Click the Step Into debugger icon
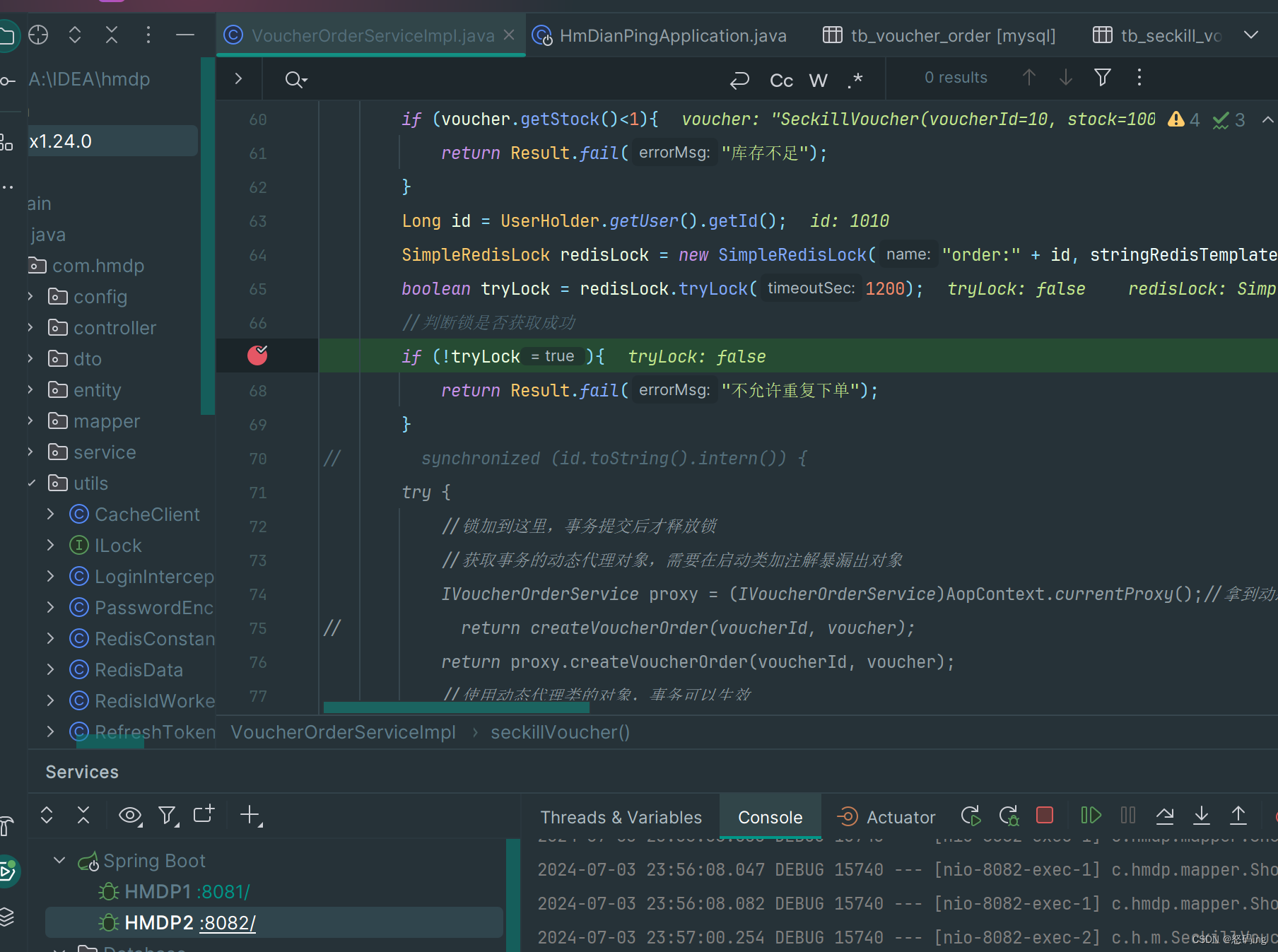This screenshot has height=952, width=1278. tap(1201, 816)
